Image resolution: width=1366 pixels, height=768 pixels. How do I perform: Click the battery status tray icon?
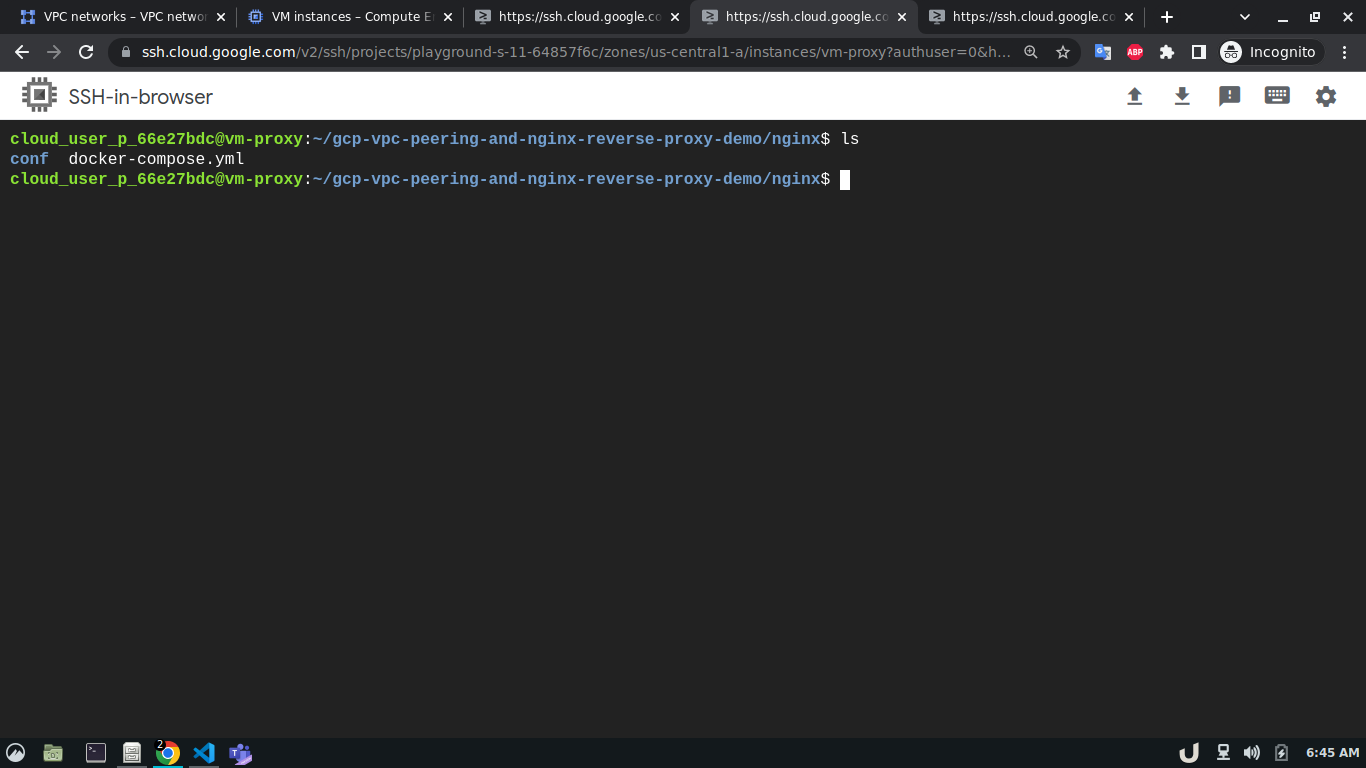1282,753
